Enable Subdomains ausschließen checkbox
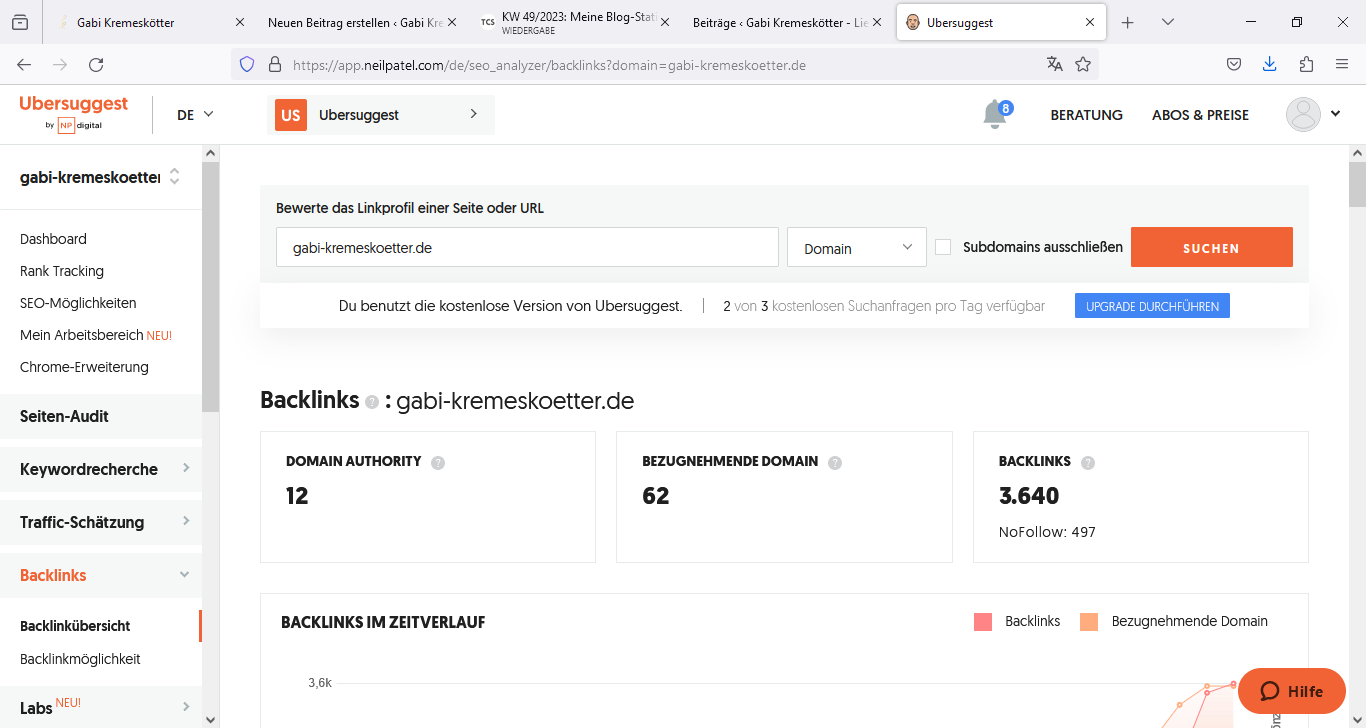 pos(943,247)
